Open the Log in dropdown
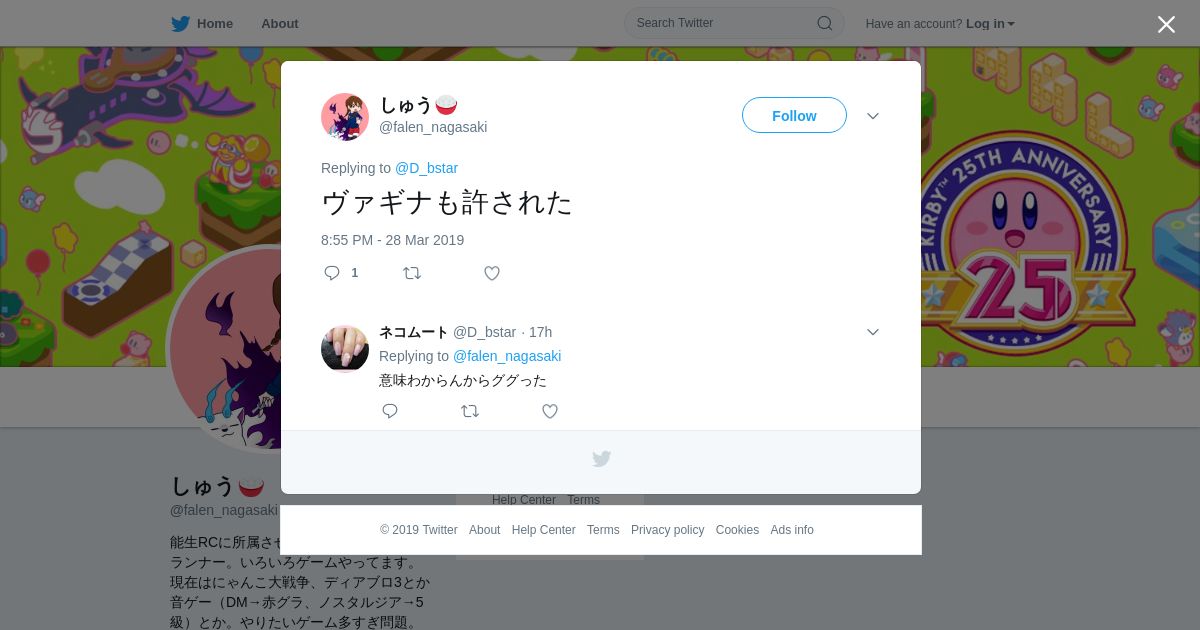 point(990,24)
